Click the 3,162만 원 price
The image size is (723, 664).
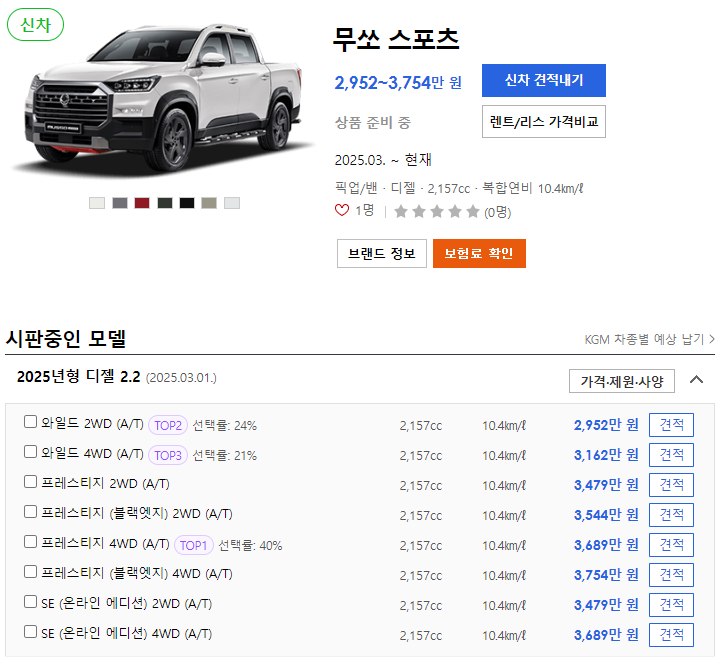[x=606, y=455]
